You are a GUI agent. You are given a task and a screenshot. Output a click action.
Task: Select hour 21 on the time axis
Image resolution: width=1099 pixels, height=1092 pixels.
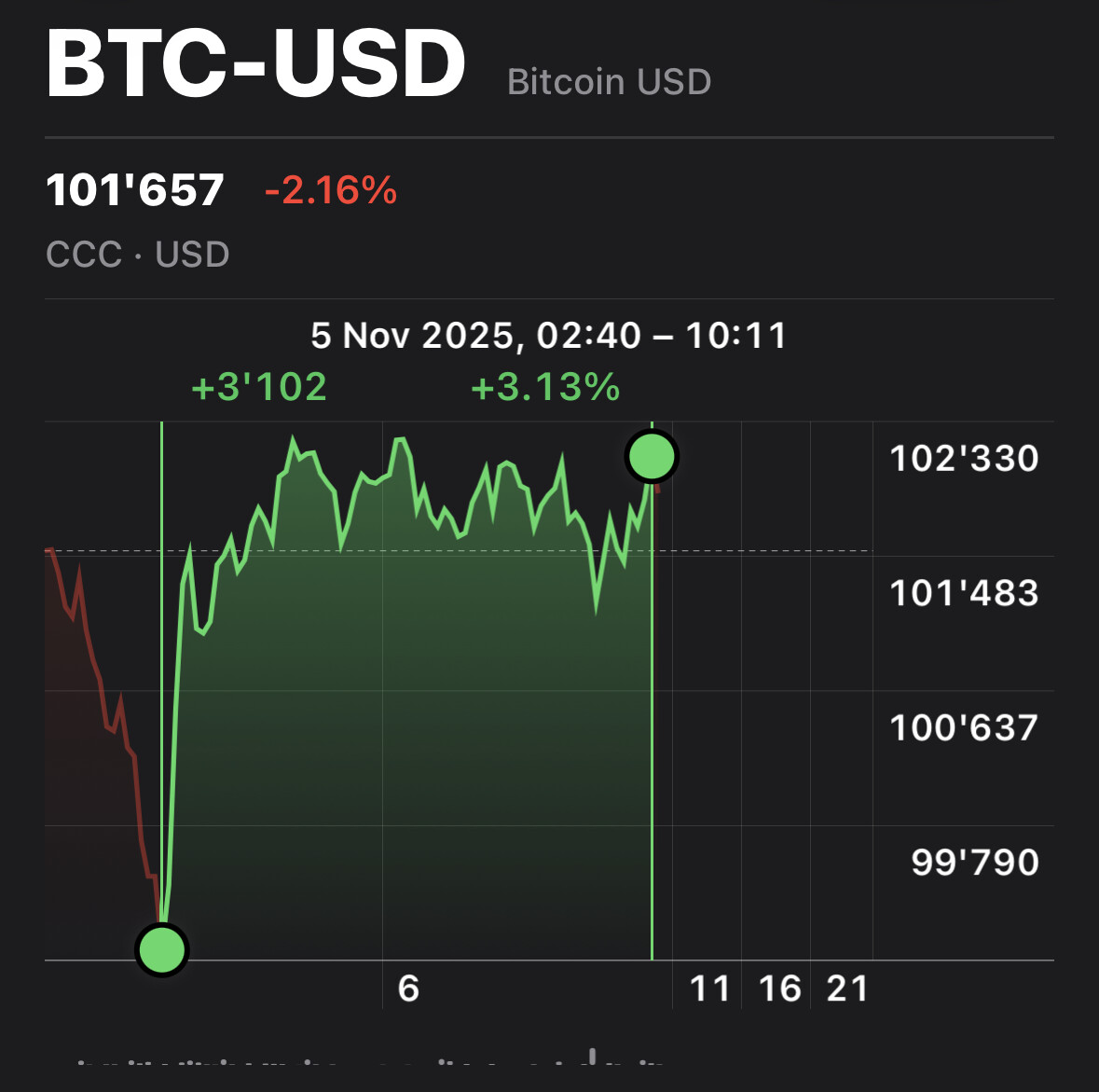coord(847,988)
